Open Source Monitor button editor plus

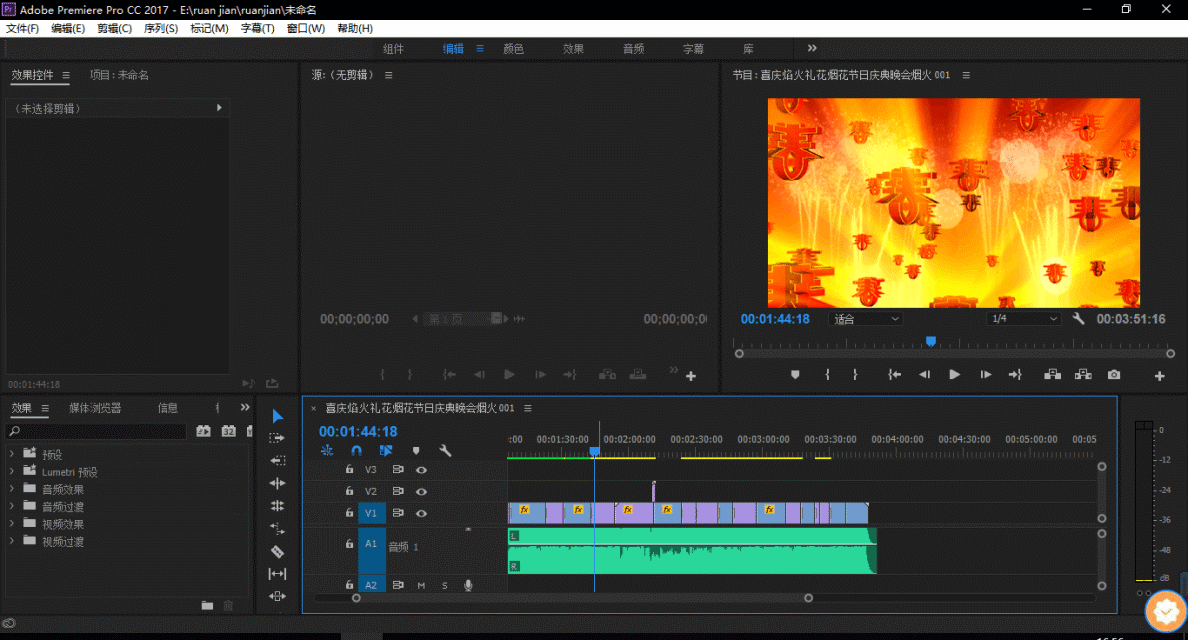tap(691, 376)
